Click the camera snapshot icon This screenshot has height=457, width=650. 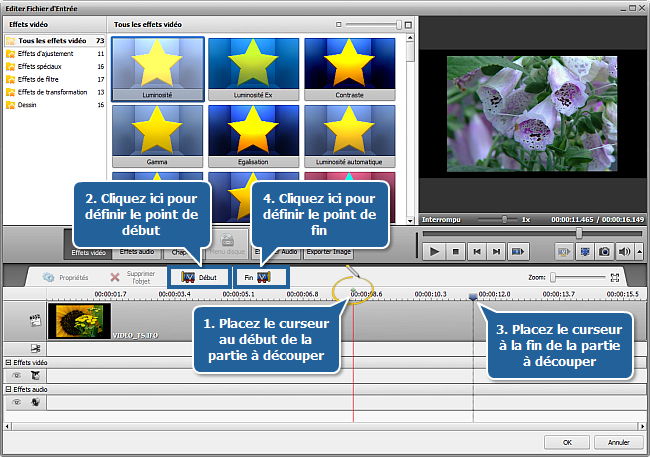point(604,252)
